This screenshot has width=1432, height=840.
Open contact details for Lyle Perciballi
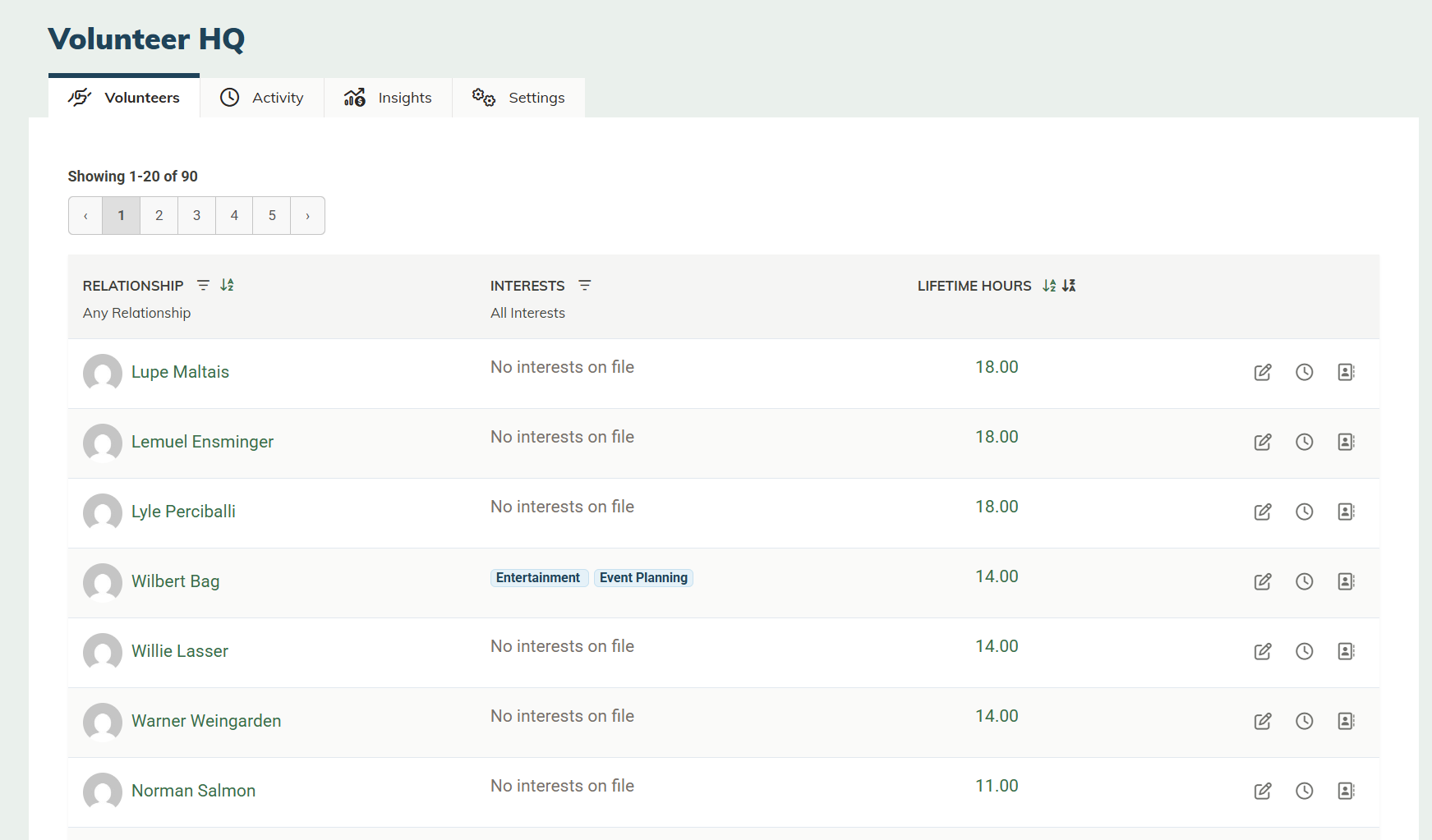[x=1345, y=512]
